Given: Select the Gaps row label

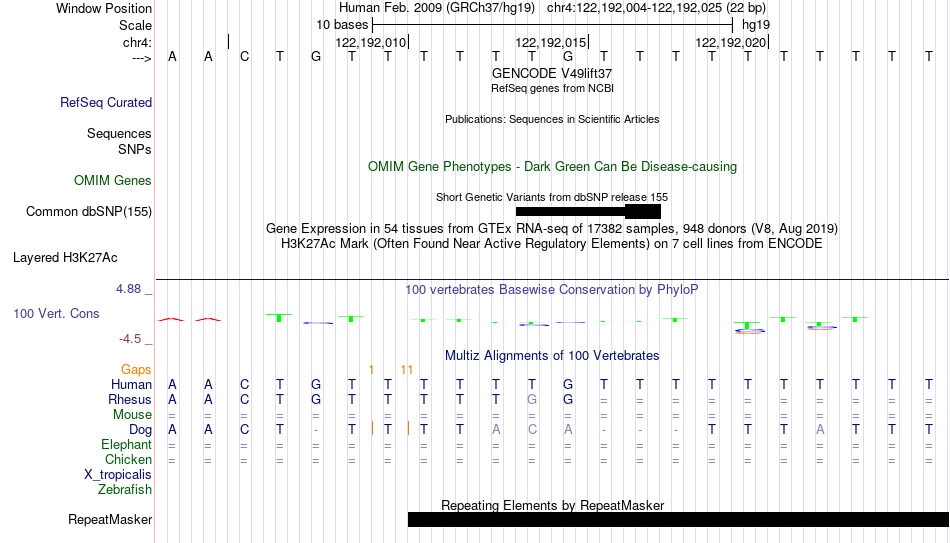Looking at the screenshot, I should pos(136,369).
